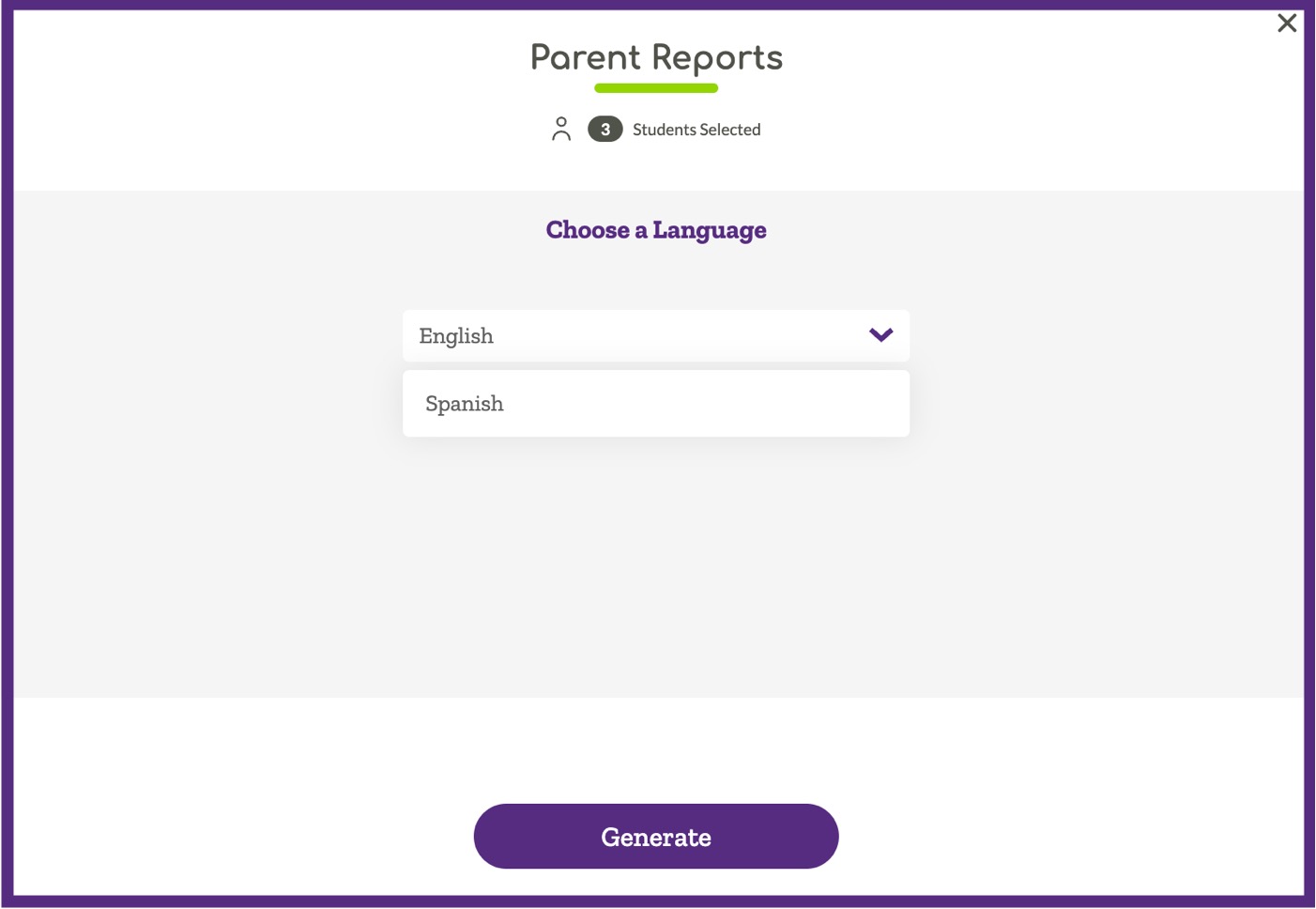Open the language dropdown showing English
Viewport: 1316px width, 909px height.
point(655,335)
